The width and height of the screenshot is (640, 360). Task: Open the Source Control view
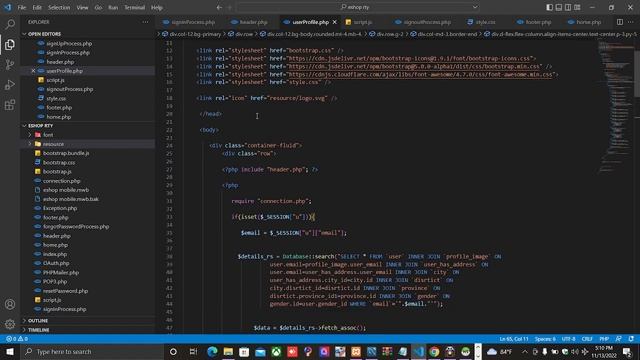pyautogui.click(x=10, y=64)
